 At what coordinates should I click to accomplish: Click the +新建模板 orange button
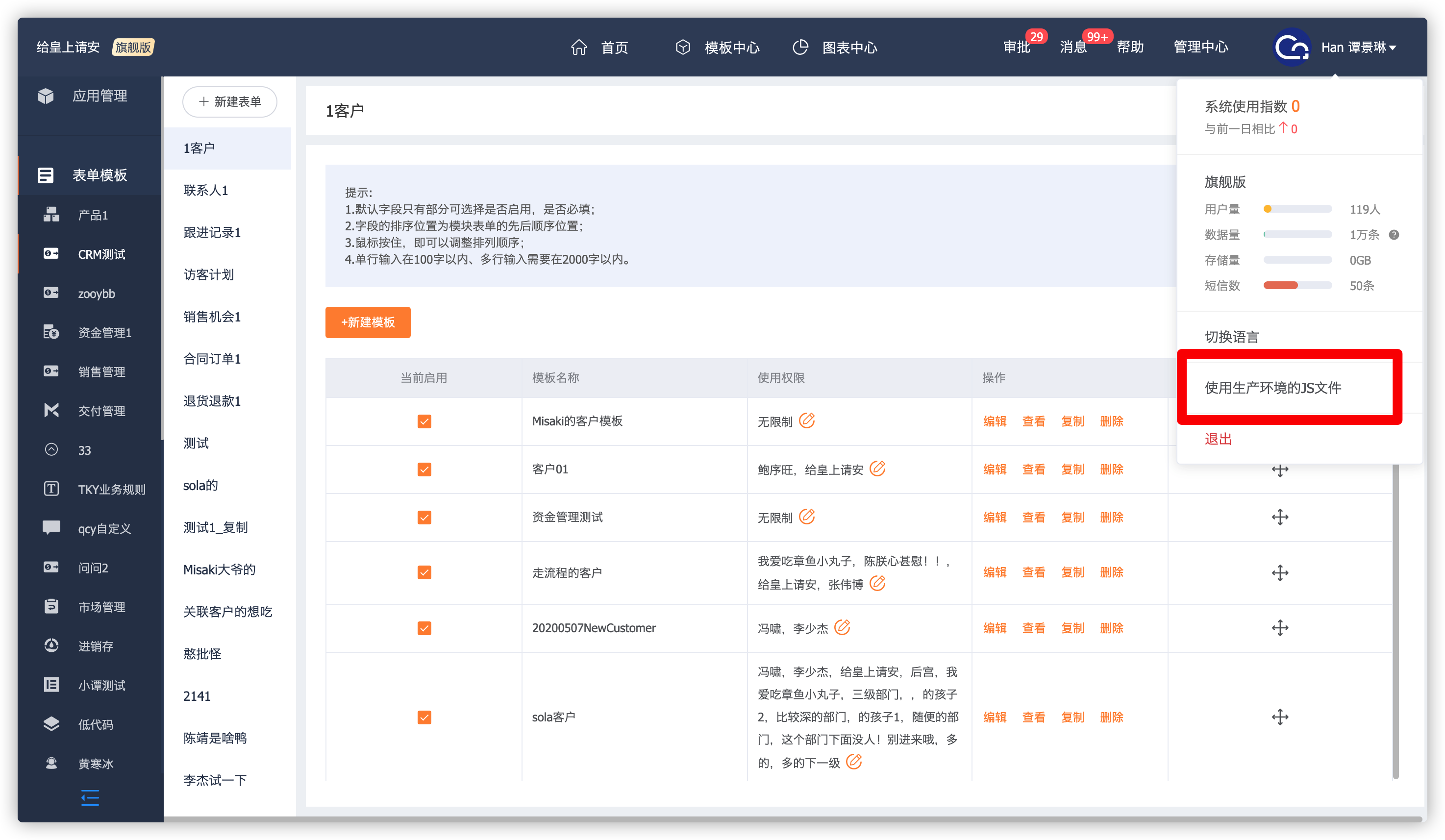point(368,322)
